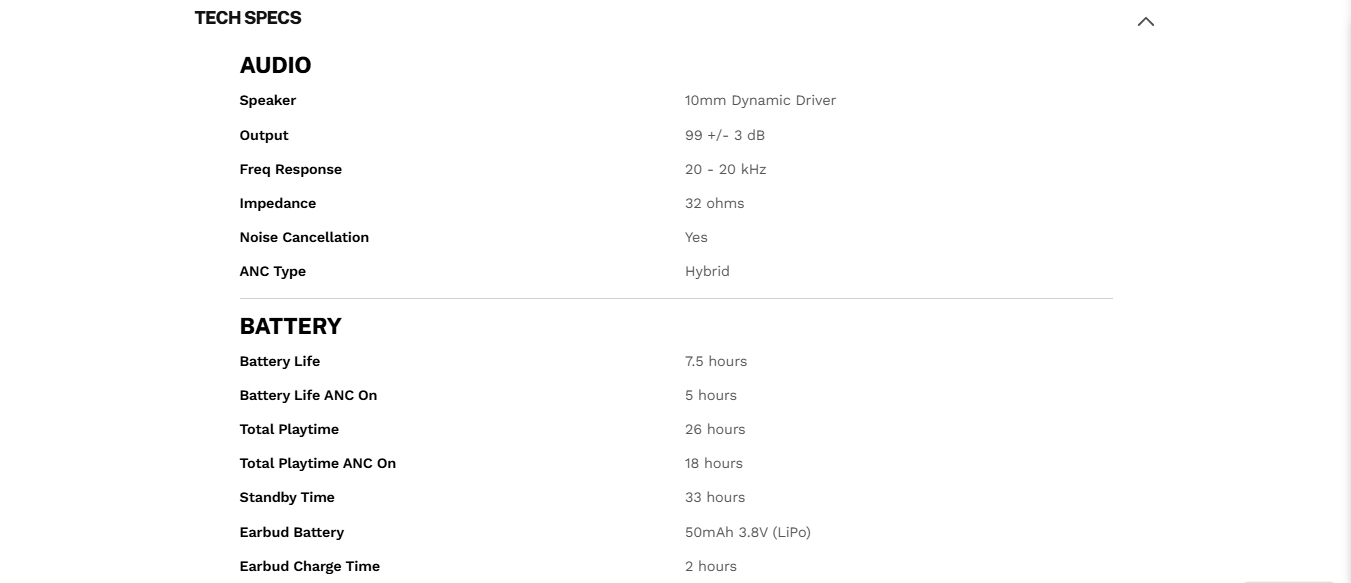This screenshot has height=583, width=1351.
Task: Select the AUDIO section heading
Action: point(275,66)
